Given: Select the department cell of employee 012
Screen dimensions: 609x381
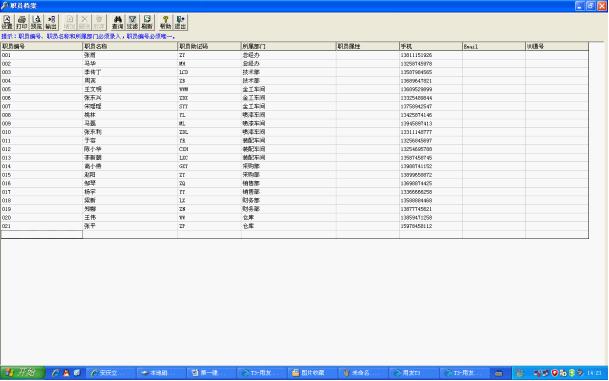Looking at the screenshot, I should 289,149.
